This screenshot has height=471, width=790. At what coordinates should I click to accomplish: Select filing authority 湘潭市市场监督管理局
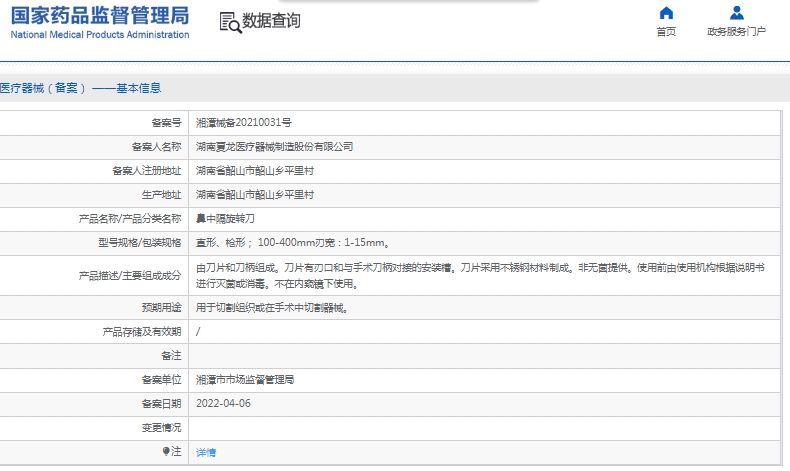point(245,379)
